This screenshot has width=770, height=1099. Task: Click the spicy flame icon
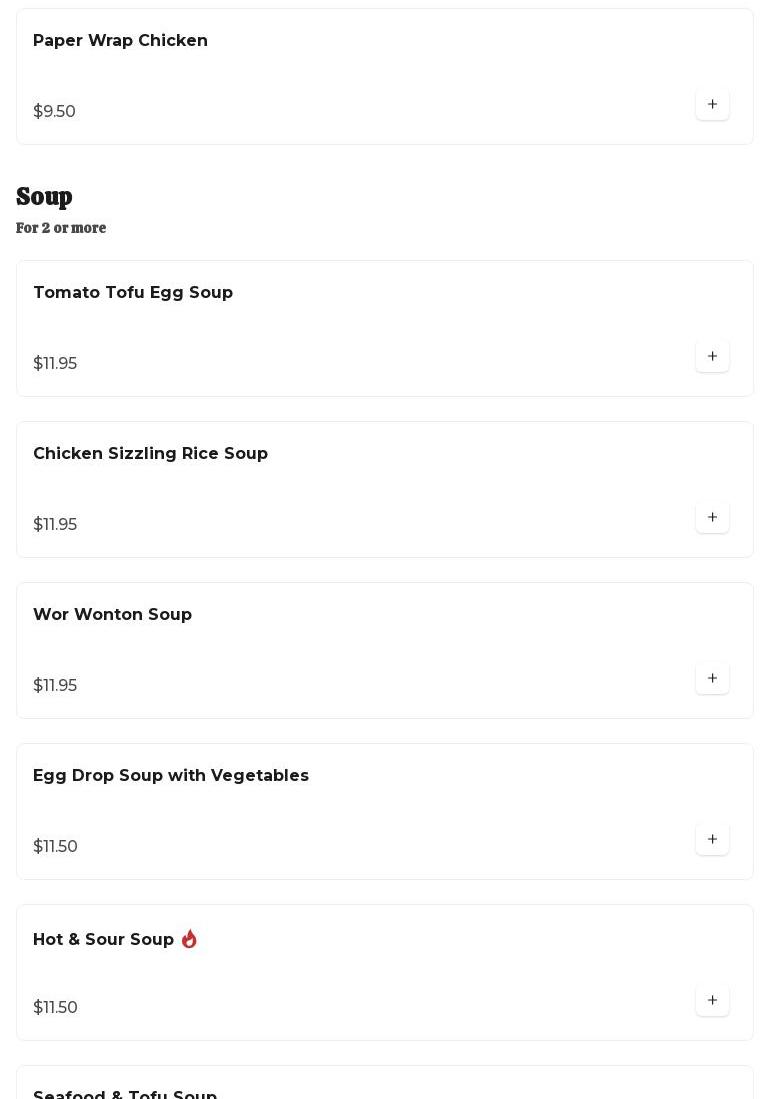click(x=189, y=939)
